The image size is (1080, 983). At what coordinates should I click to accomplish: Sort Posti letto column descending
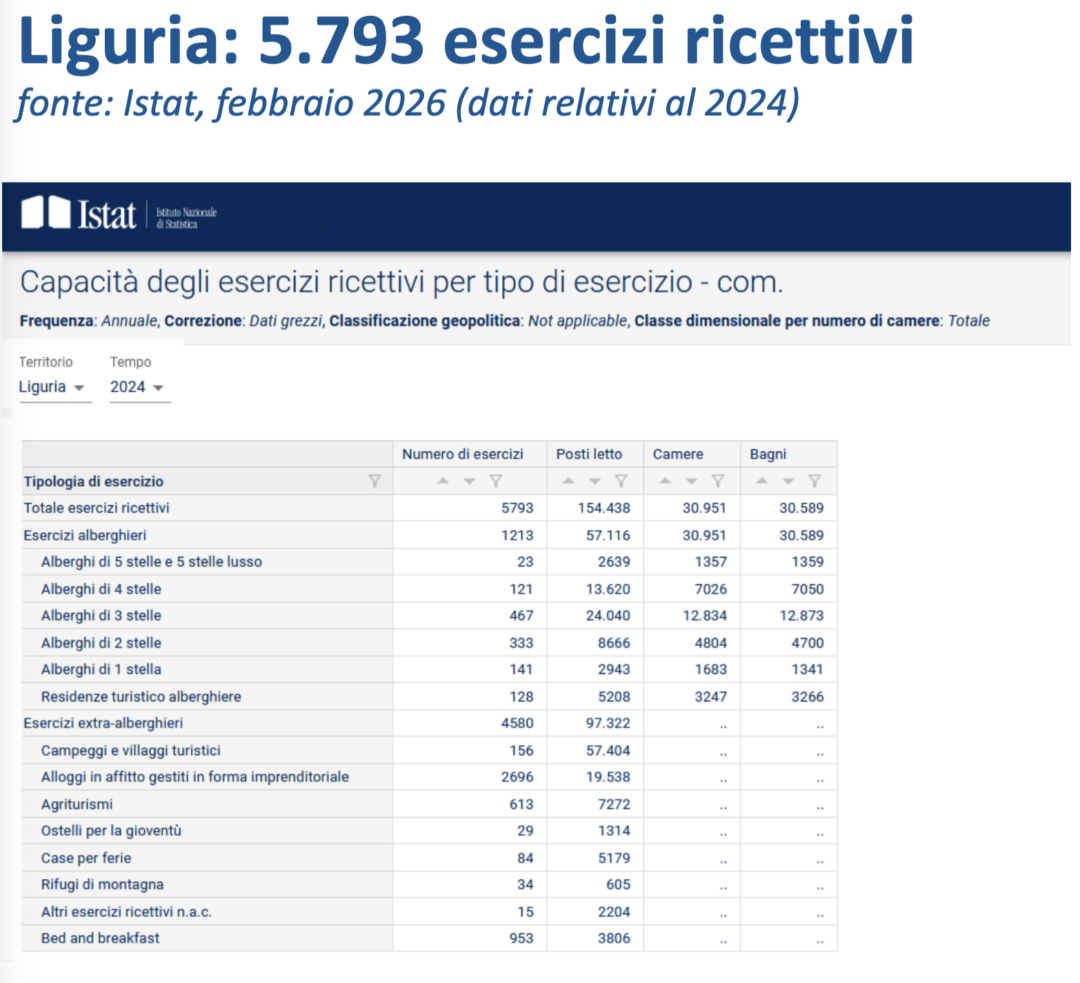[595, 481]
